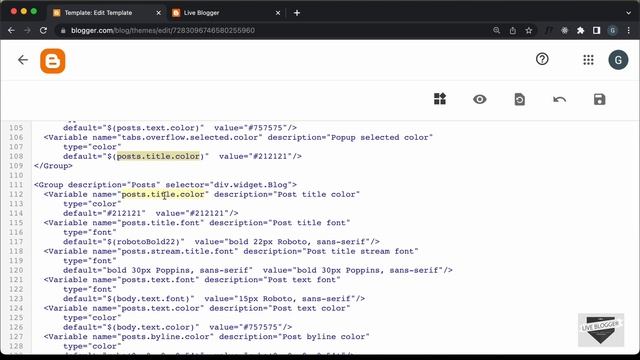The image size is (640, 360).
Task: Click posts.text.color name on line 124
Action: coord(160,308)
